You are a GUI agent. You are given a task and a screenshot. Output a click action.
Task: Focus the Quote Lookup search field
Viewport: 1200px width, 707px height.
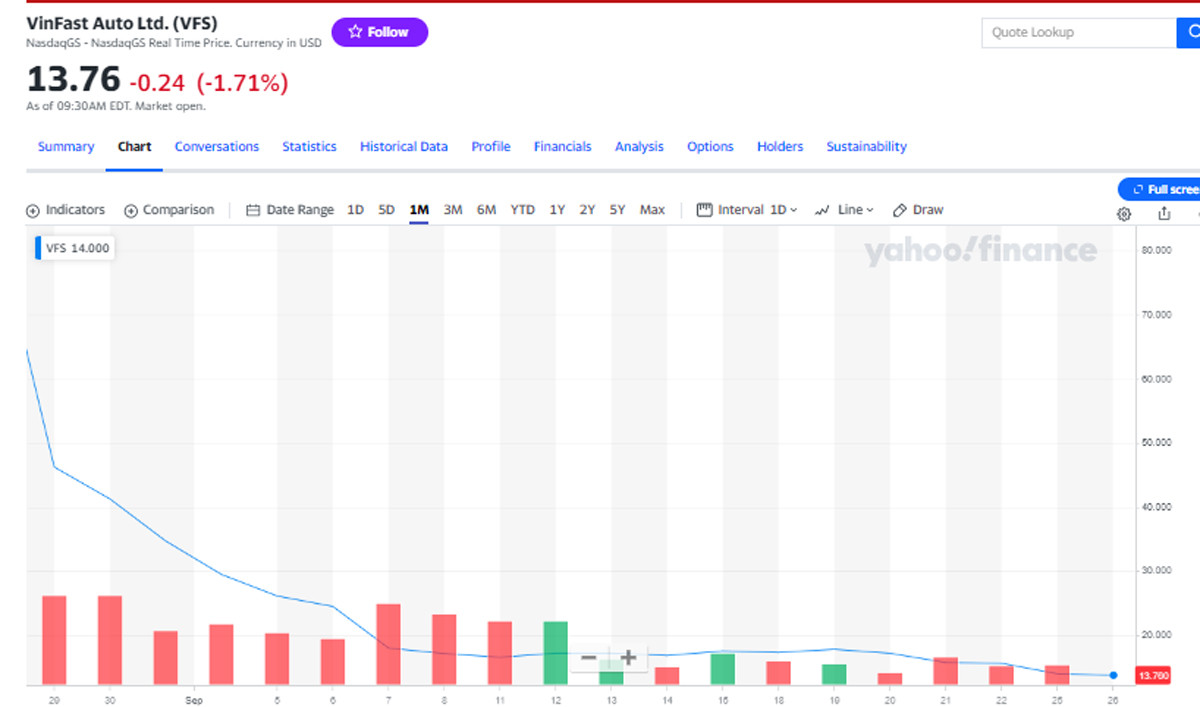[x=1078, y=33]
